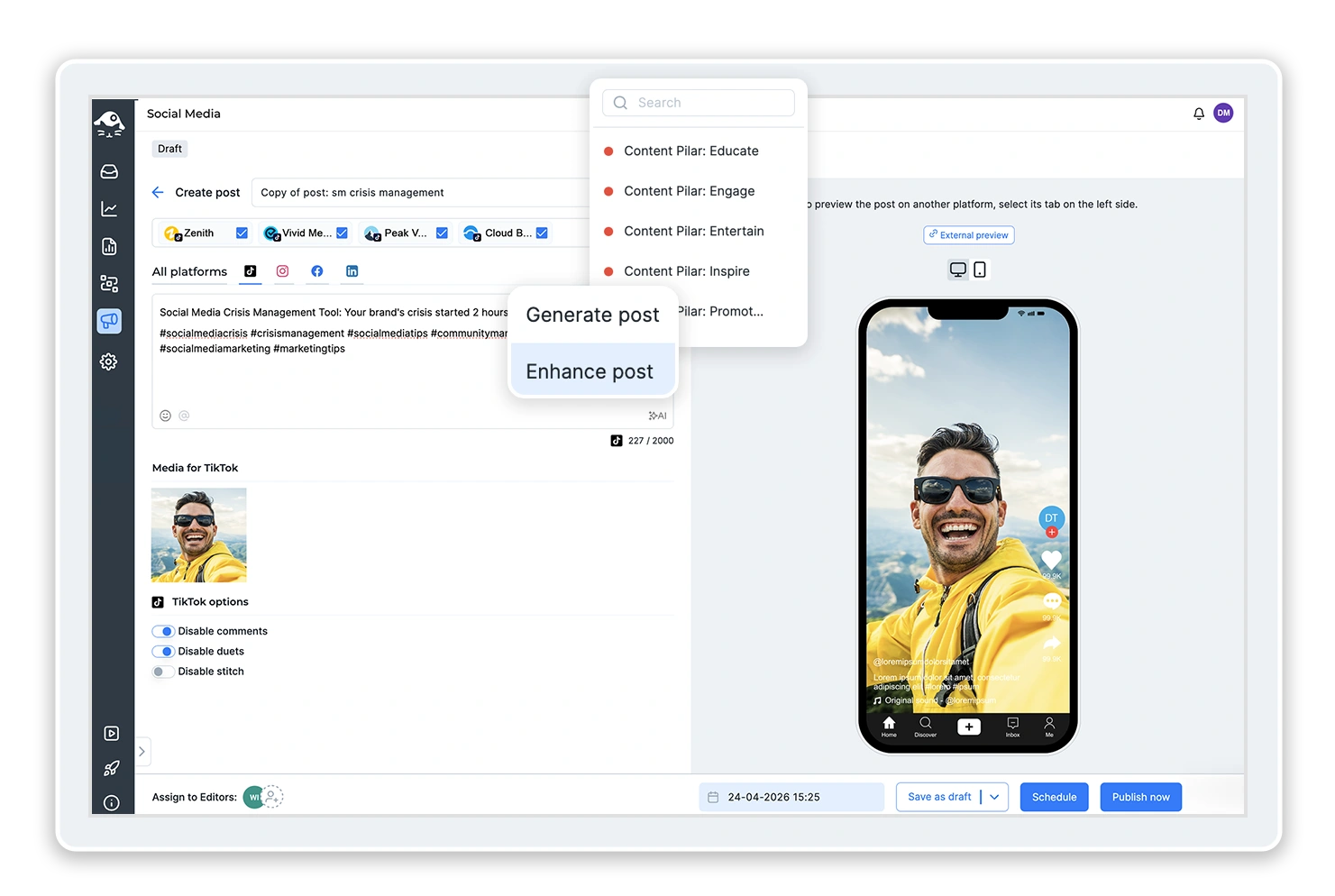Open the DM user avatar menu
The image size is (1335, 896).
pyautogui.click(x=1223, y=113)
